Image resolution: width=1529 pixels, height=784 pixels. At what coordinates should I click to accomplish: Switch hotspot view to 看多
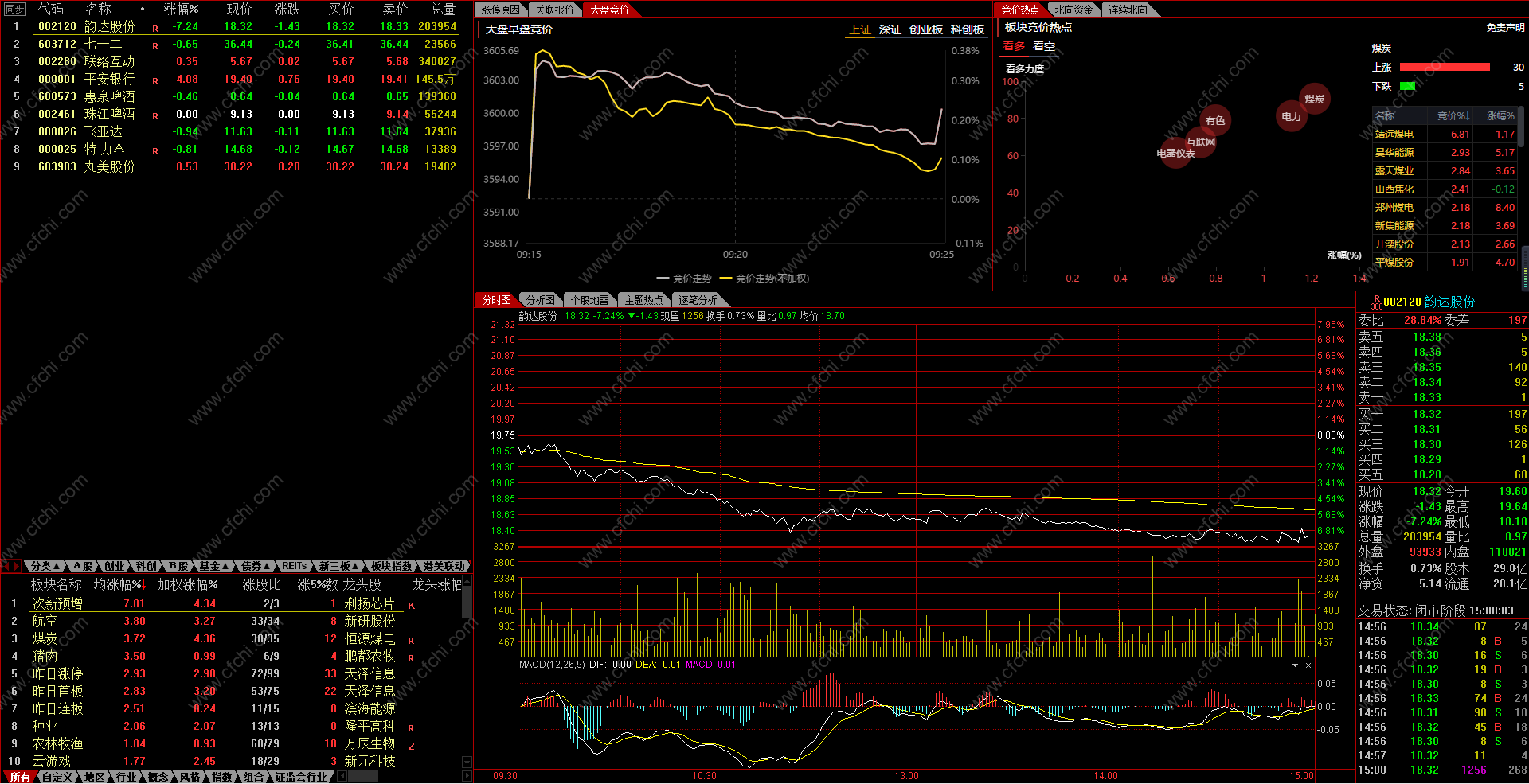1014,46
